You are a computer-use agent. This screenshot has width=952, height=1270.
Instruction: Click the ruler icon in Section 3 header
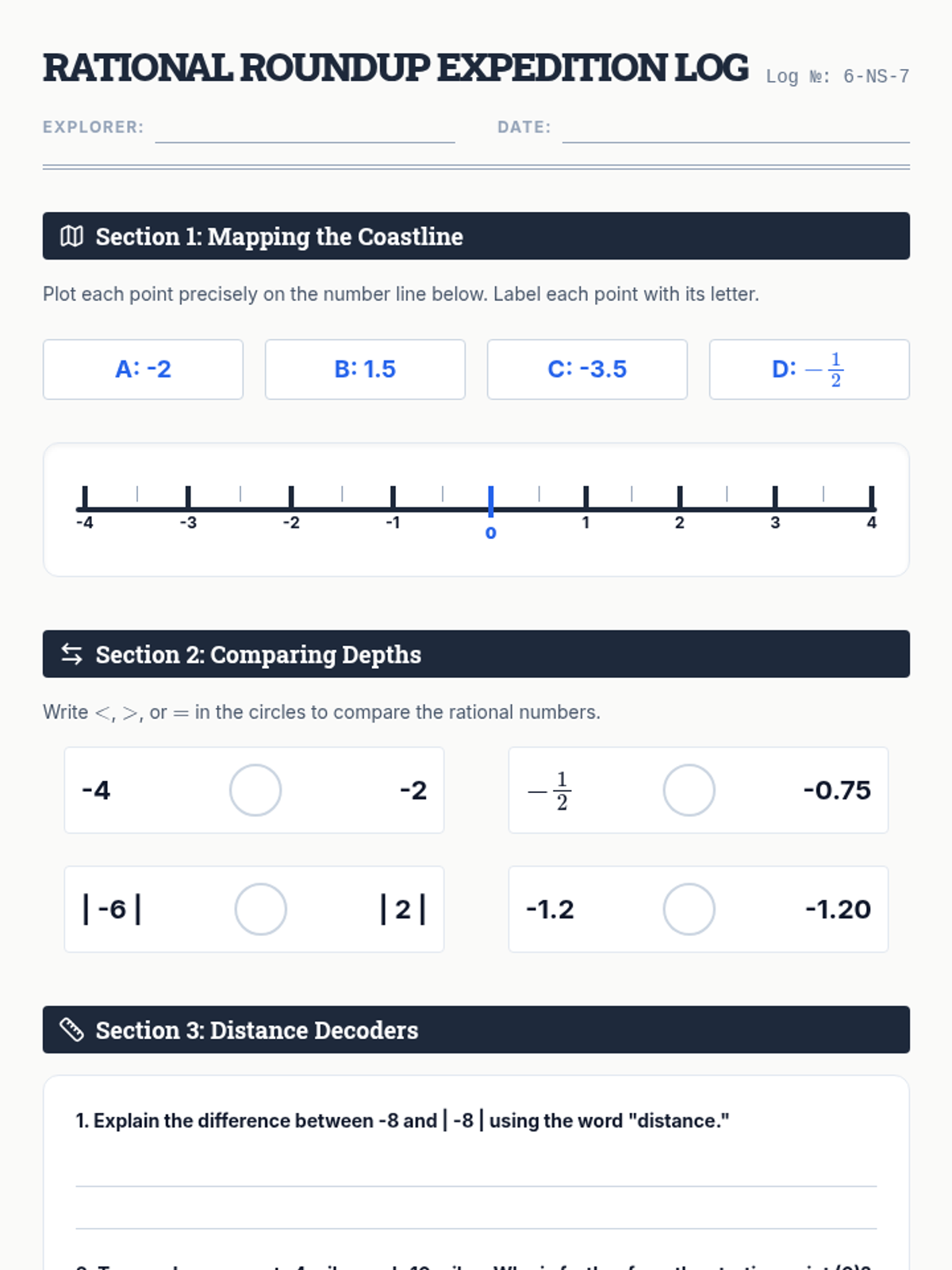pos(71,1029)
